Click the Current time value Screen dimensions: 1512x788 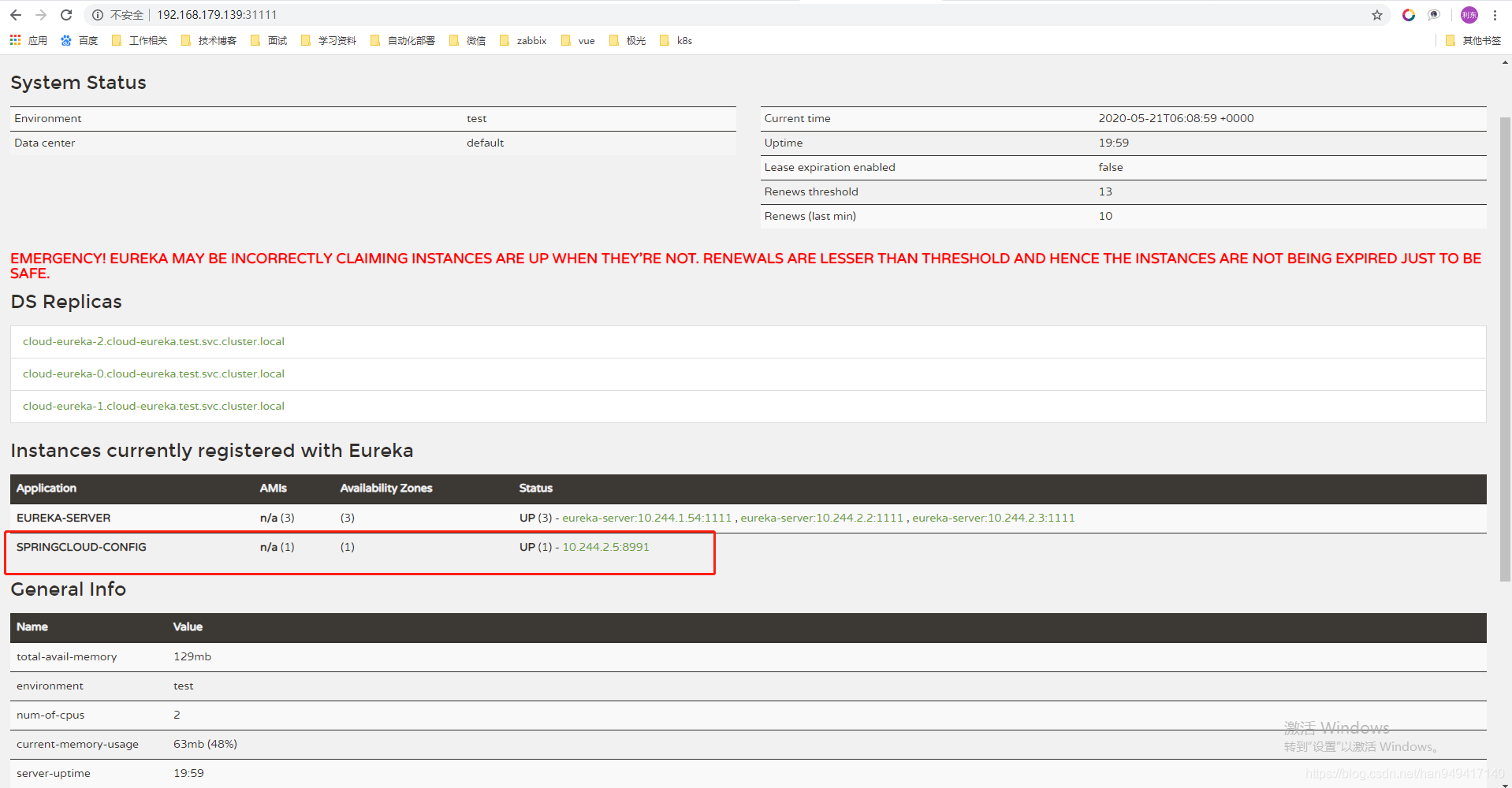click(x=1176, y=118)
